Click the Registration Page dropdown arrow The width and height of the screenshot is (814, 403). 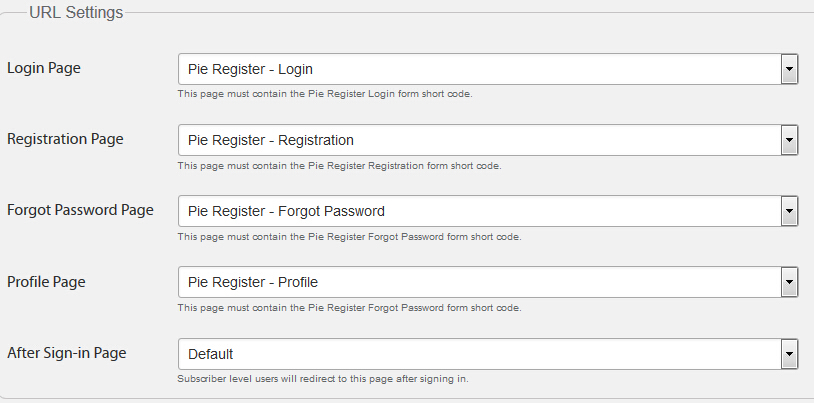[789, 140]
